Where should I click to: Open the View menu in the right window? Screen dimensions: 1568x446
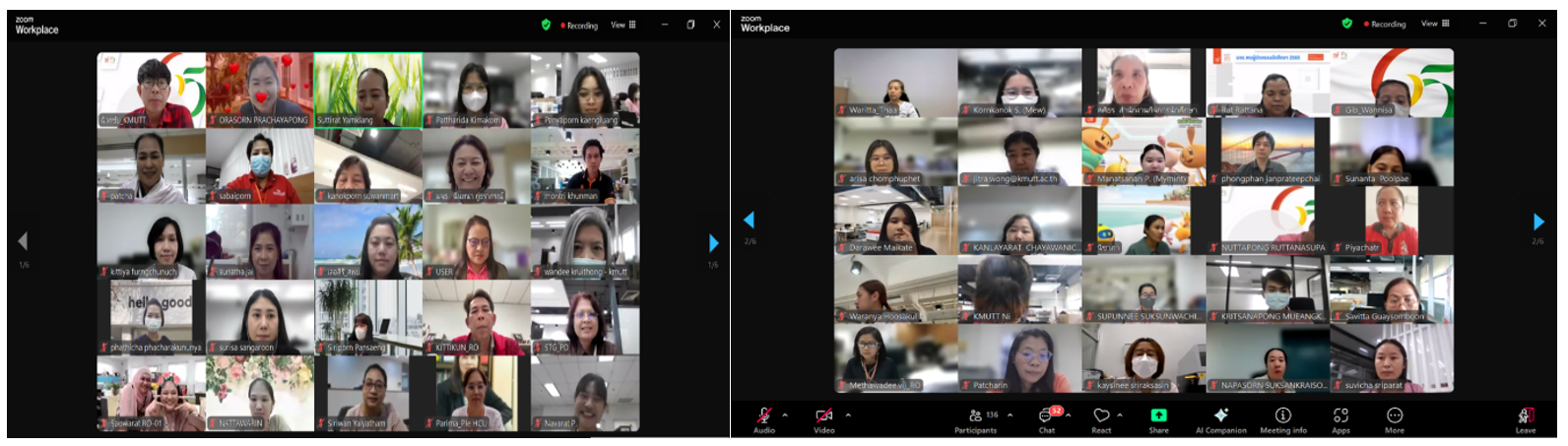(1434, 24)
